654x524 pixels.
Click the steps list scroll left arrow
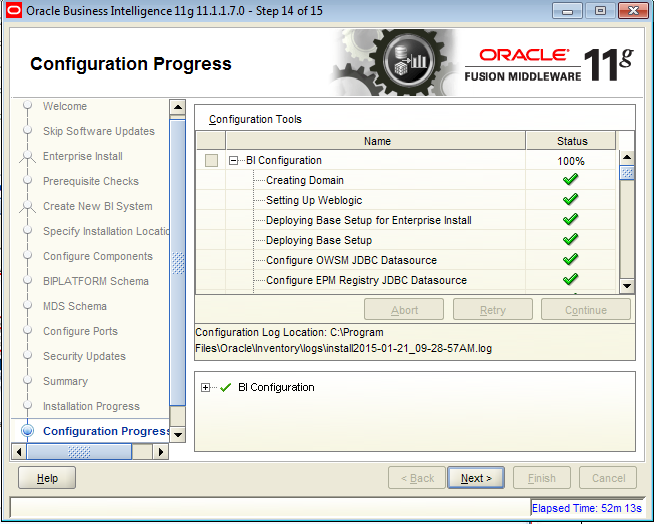point(19,452)
